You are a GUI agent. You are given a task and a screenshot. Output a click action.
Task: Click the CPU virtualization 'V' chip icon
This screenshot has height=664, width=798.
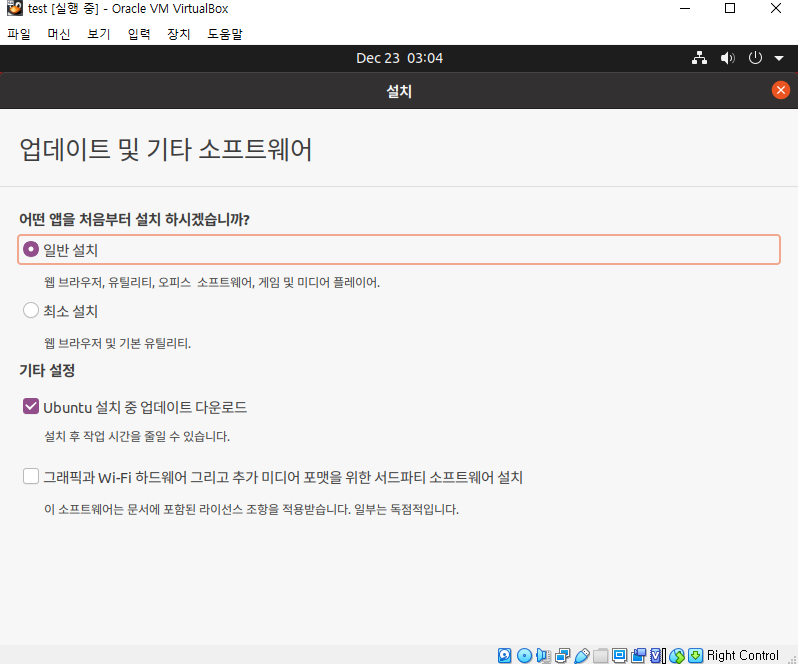pyautogui.click(x=656, y=655)
